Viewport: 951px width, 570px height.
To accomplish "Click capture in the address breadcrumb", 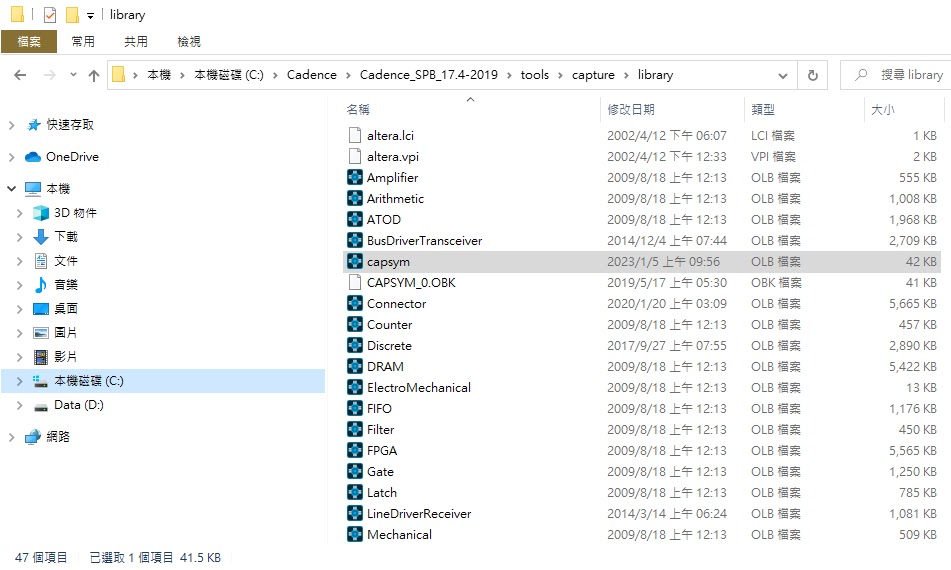I will pos(593,75).
